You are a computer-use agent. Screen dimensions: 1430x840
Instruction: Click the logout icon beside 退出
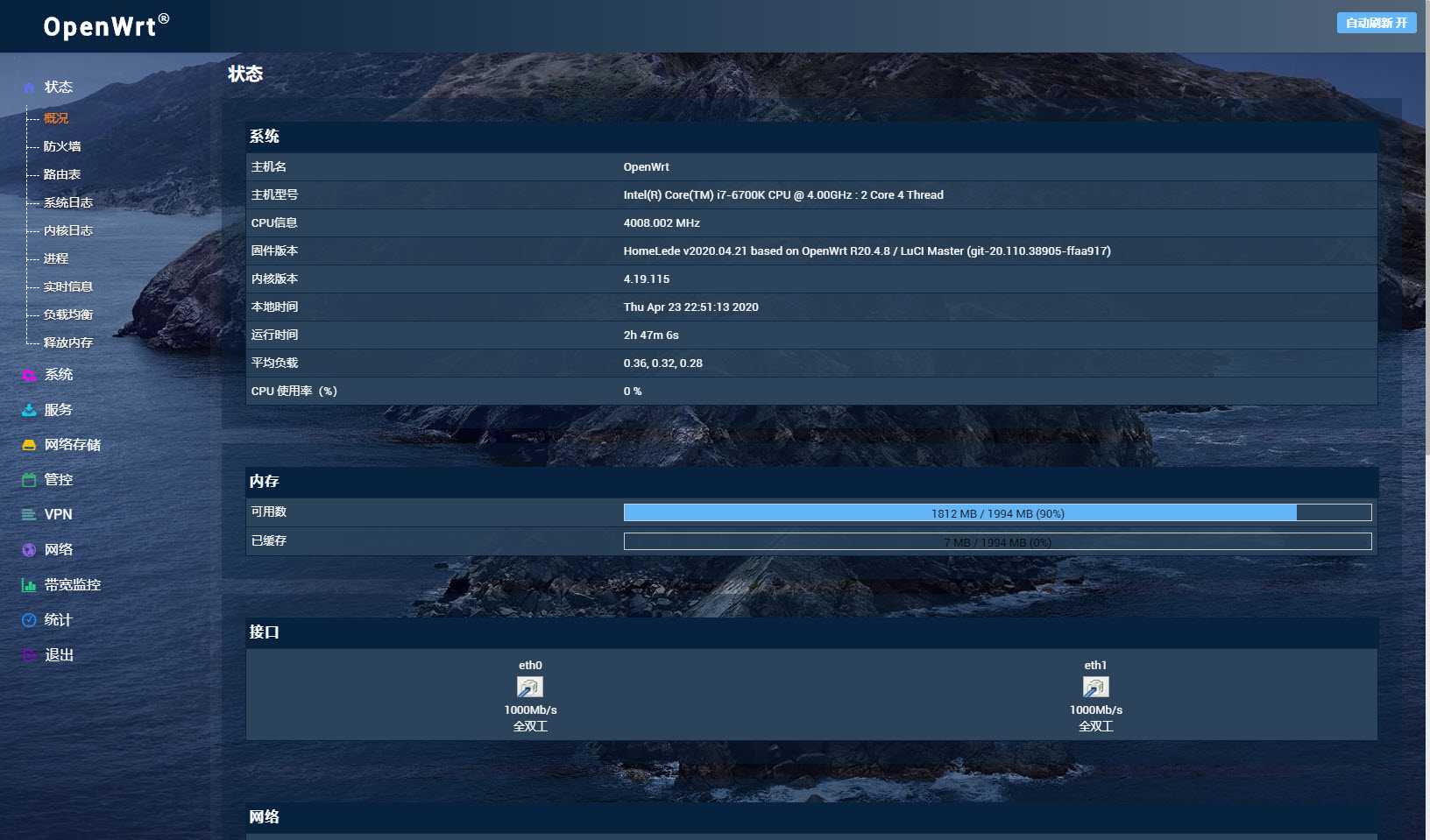[x=29, y=655]
